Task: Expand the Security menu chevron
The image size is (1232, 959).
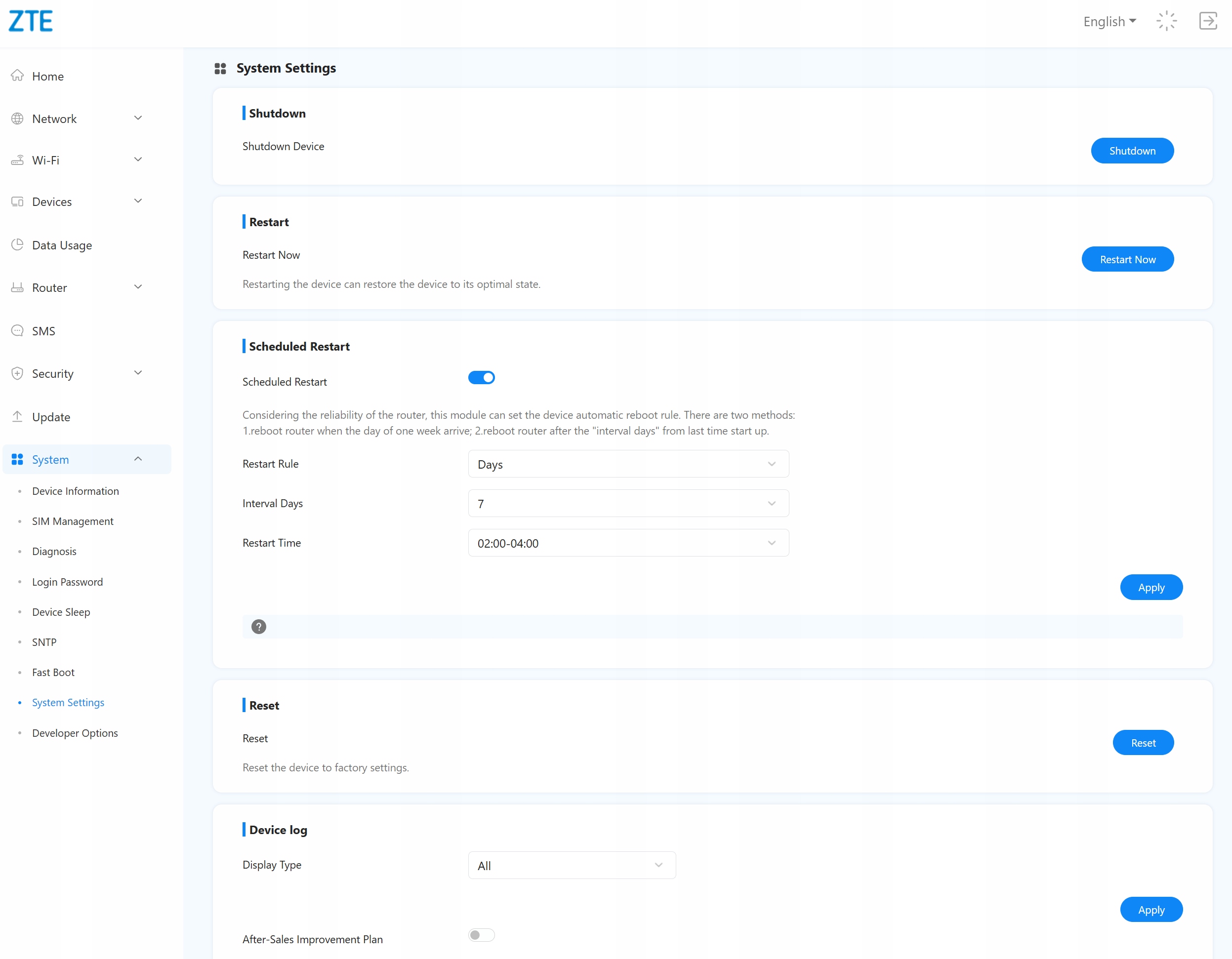Action: tap(138, 373)
